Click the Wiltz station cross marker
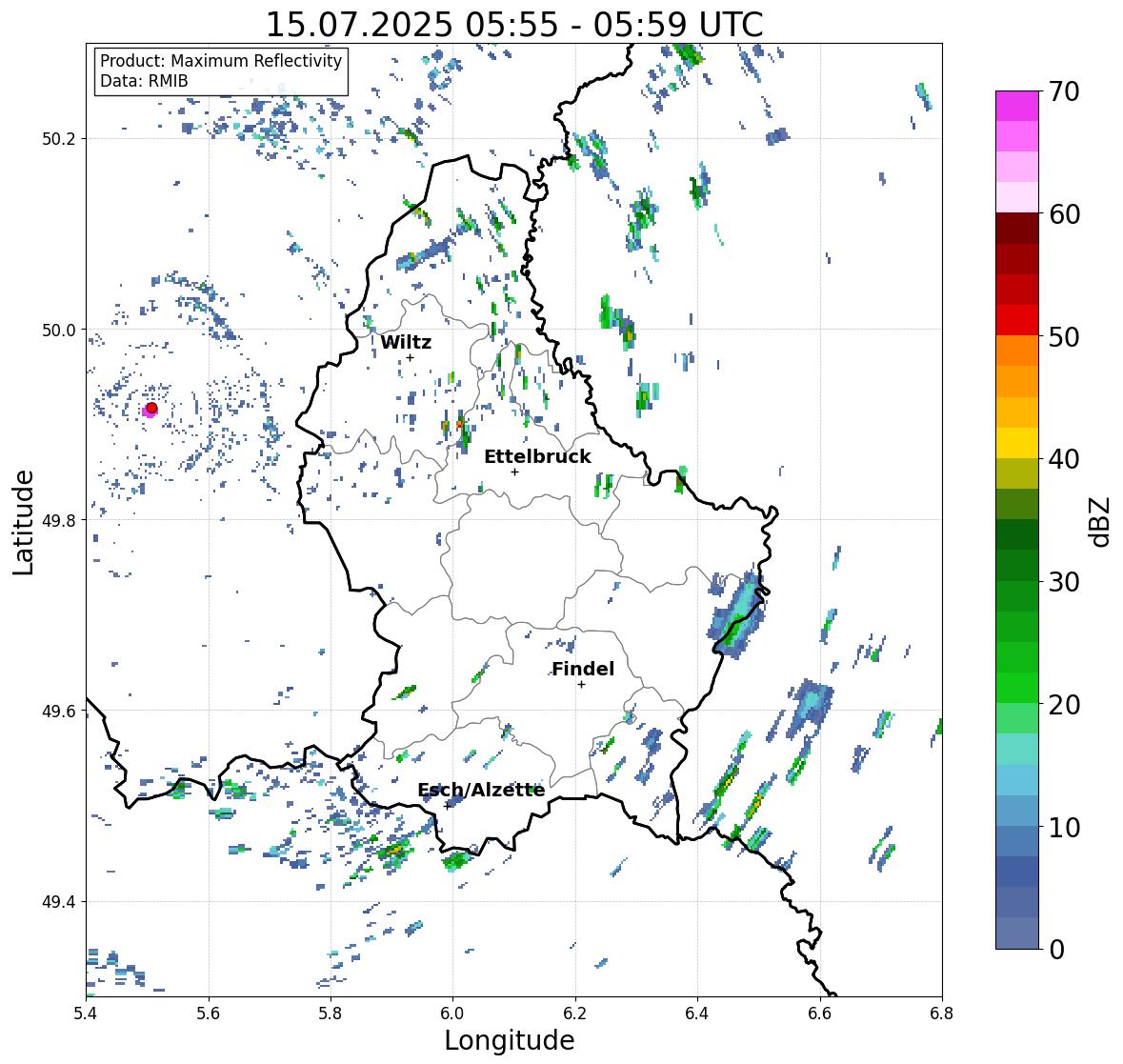The height and width of the screenshot is (1064, 1123). tap(410, 357)
